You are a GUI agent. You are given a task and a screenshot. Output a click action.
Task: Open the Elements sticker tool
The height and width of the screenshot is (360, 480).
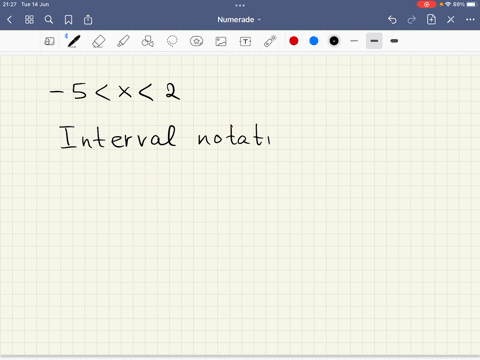pyautogui.click(x=196, y=41)
